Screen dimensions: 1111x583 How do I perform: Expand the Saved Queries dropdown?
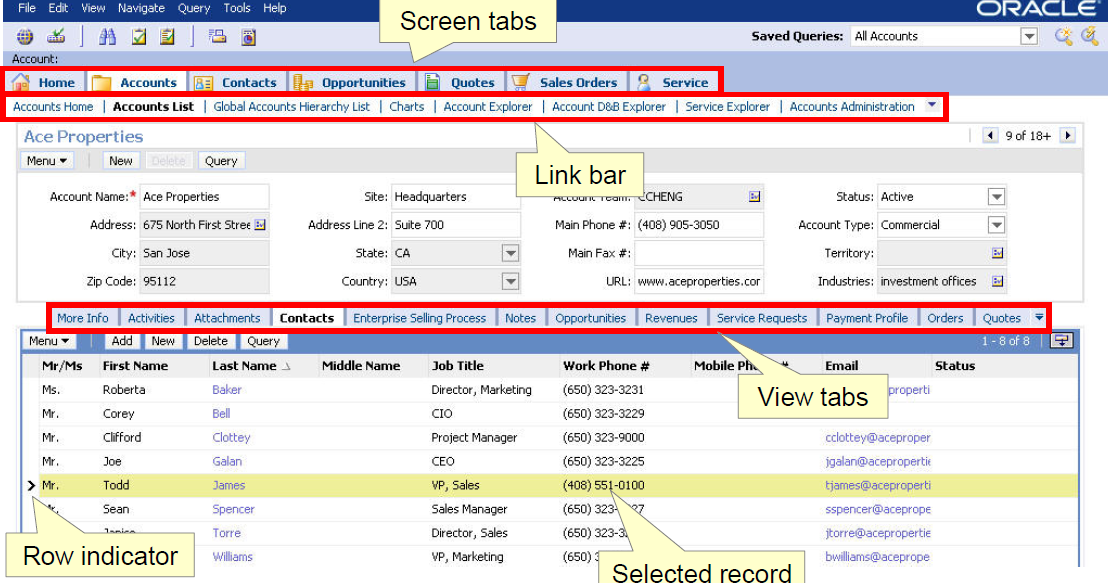pyautogui.click(x=1029, y=36)
